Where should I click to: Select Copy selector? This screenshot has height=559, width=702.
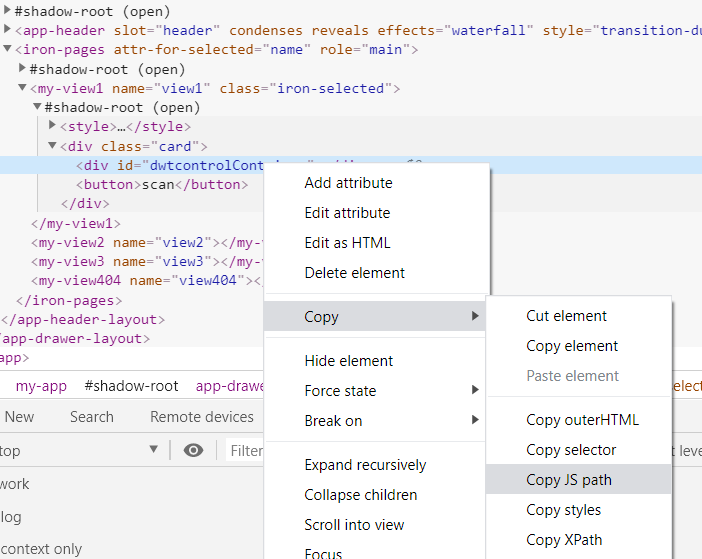pos(571,450)
